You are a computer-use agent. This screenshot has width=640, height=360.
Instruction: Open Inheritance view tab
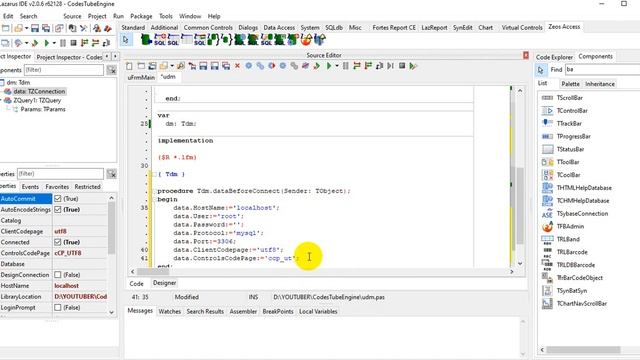[x=600, y=84]
